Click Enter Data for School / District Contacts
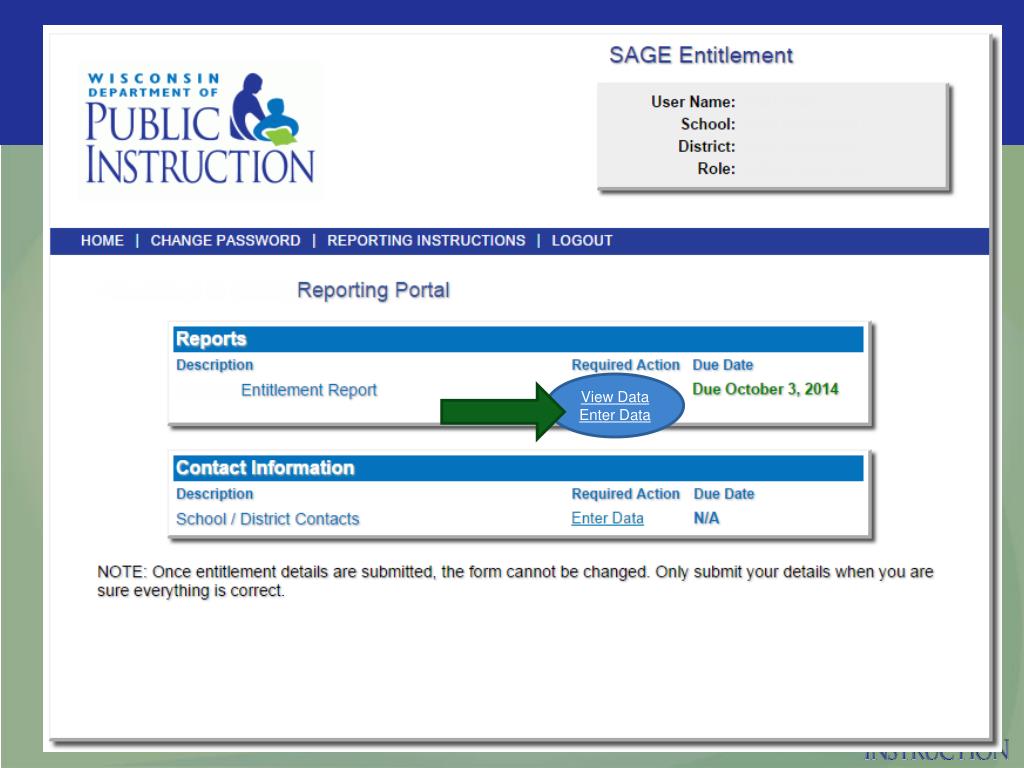Viewport: 1024px width, 768px height. click(607, 519)
